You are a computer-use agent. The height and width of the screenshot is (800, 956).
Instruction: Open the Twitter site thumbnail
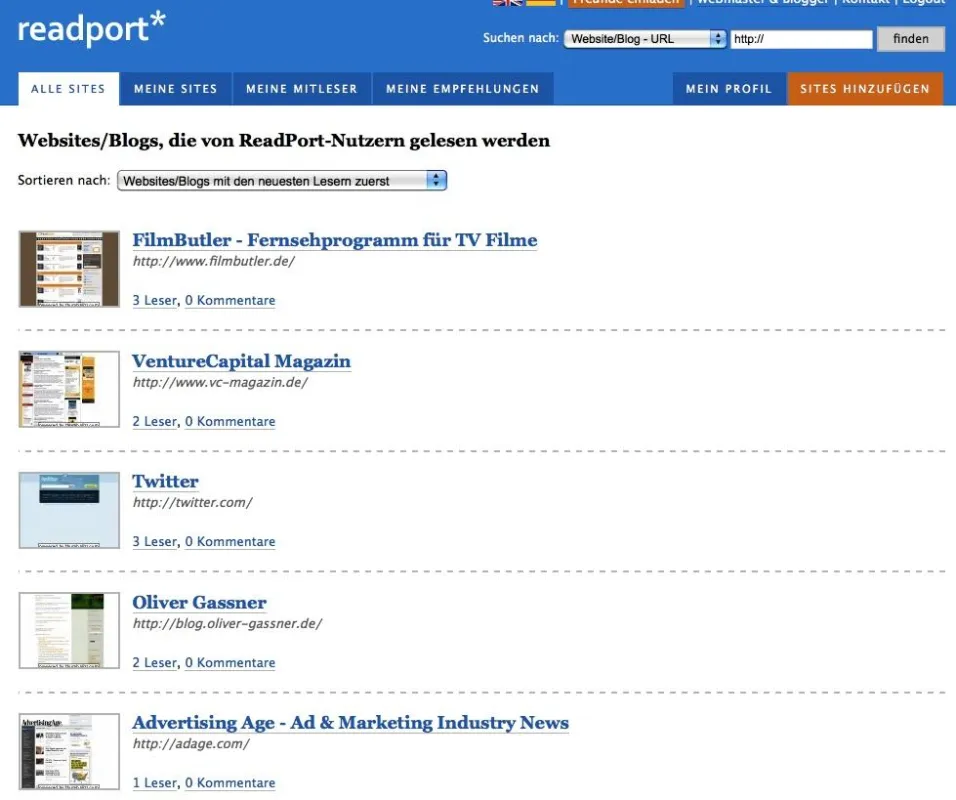point(69,510)
